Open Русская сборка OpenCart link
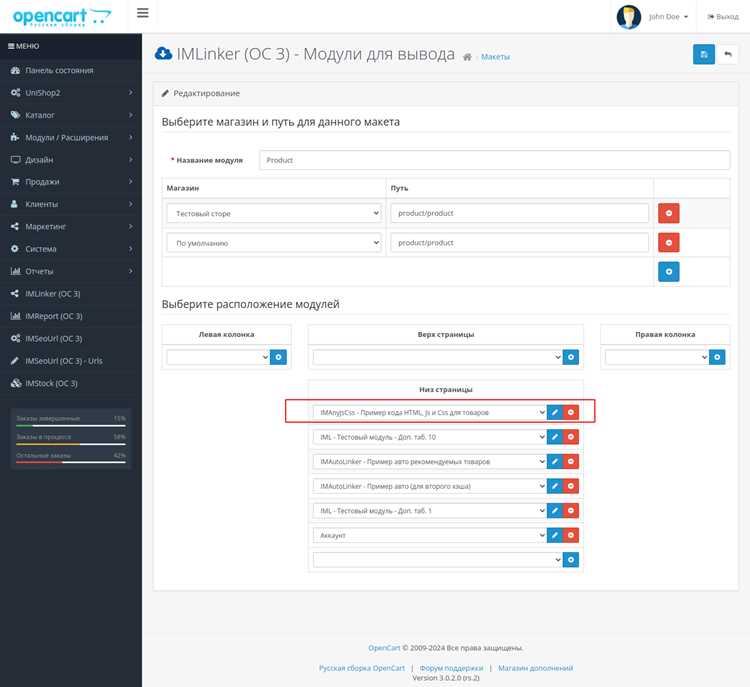750x687 pixels. point(362,668)
